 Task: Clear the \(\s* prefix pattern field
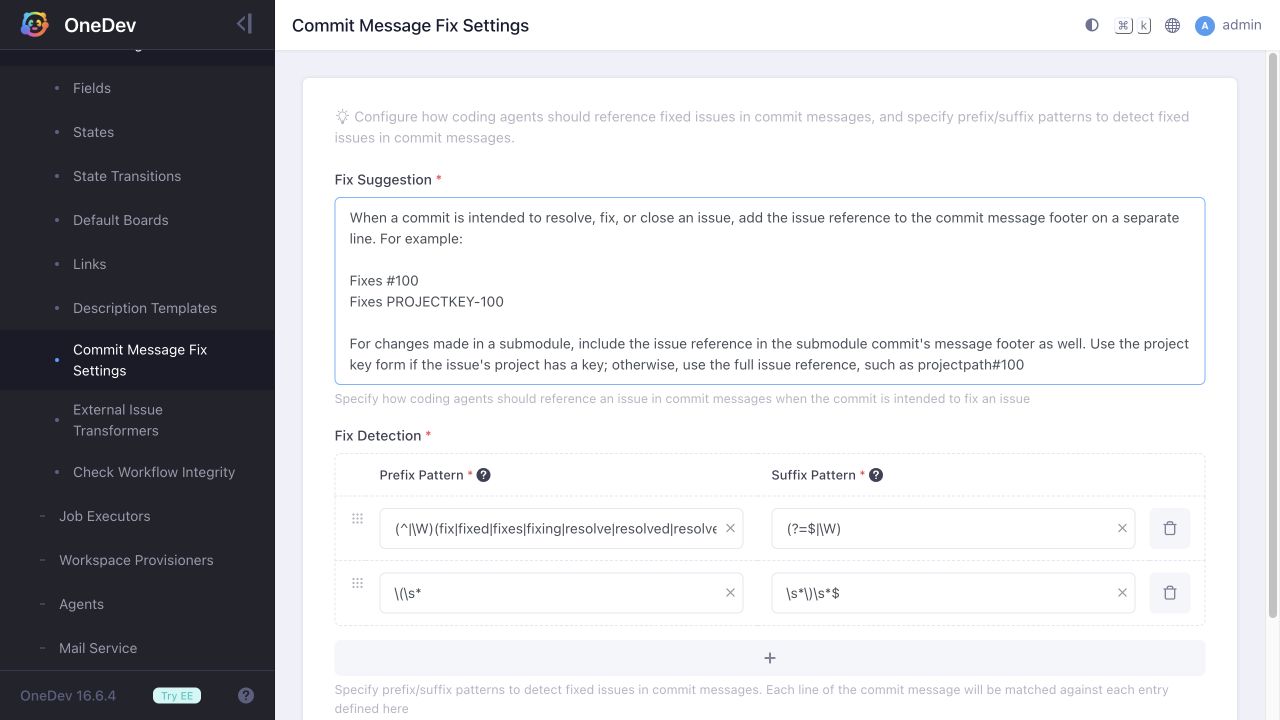tap(730, 593)
